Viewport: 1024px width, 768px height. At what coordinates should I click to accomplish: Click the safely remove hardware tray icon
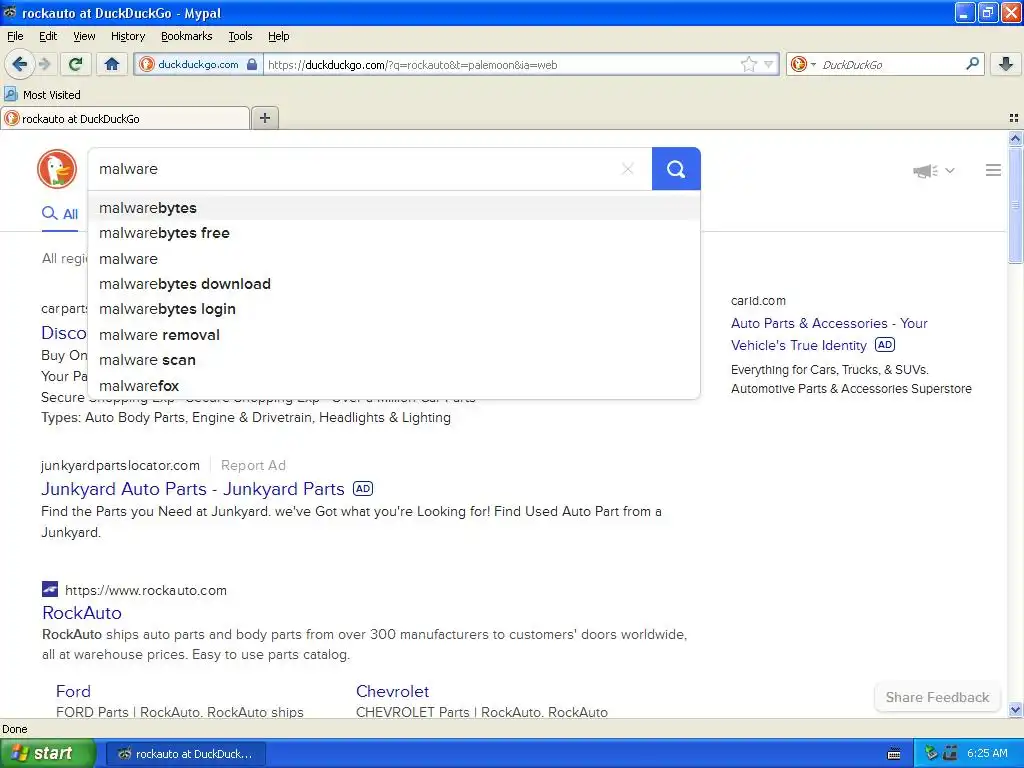pyautogui.click(x=931, y=753)
